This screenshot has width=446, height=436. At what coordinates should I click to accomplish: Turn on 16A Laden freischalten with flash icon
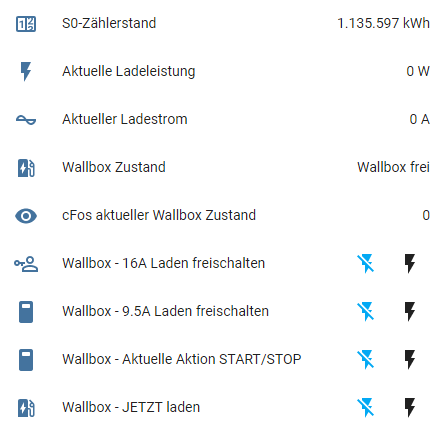(410, 264)
